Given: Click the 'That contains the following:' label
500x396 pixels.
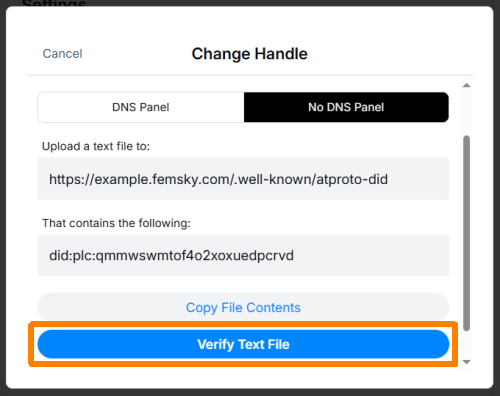Looking at the screenshot, I should coord(116,223).
